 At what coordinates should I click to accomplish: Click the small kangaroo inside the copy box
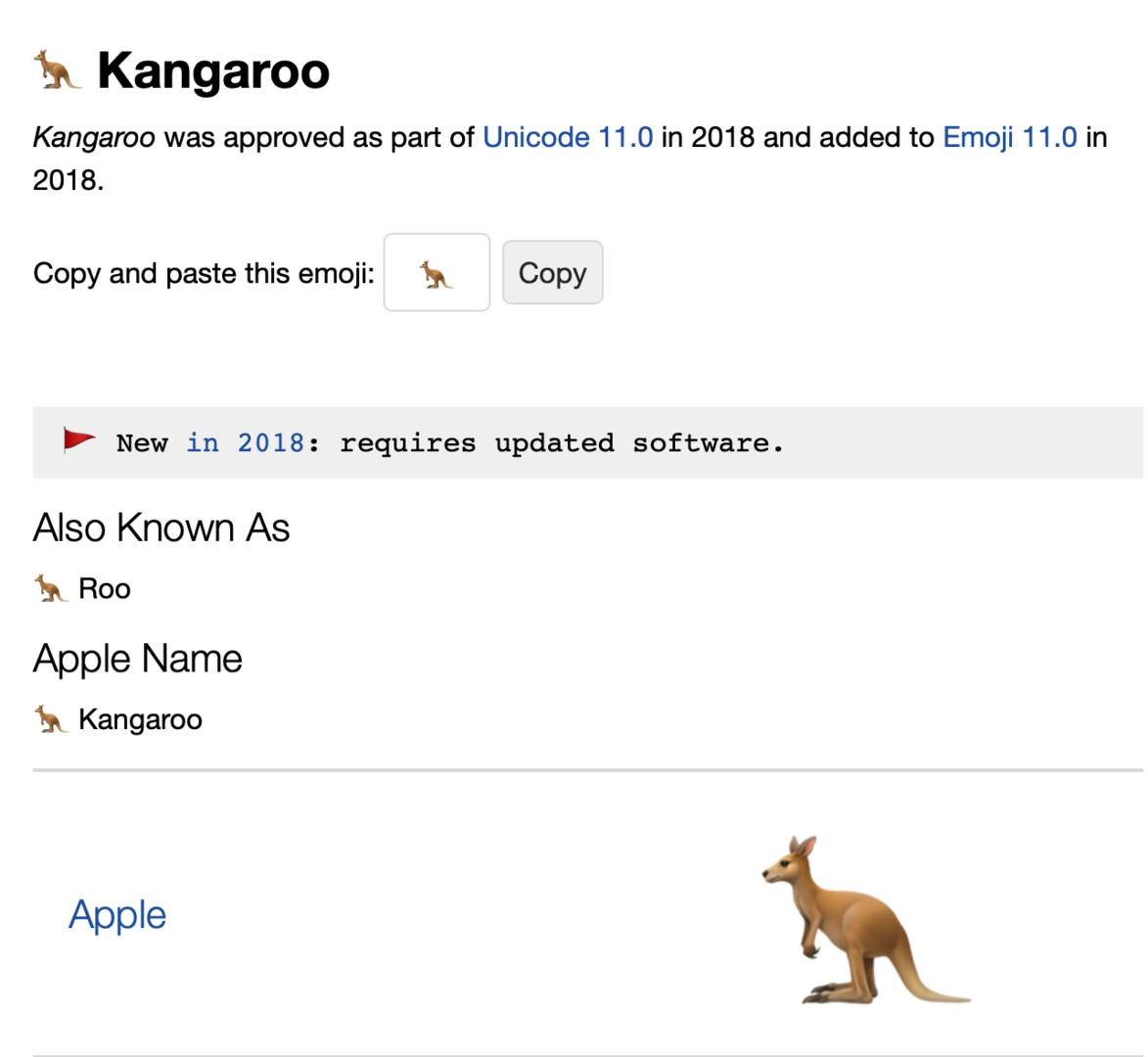(x=436, y=274)
